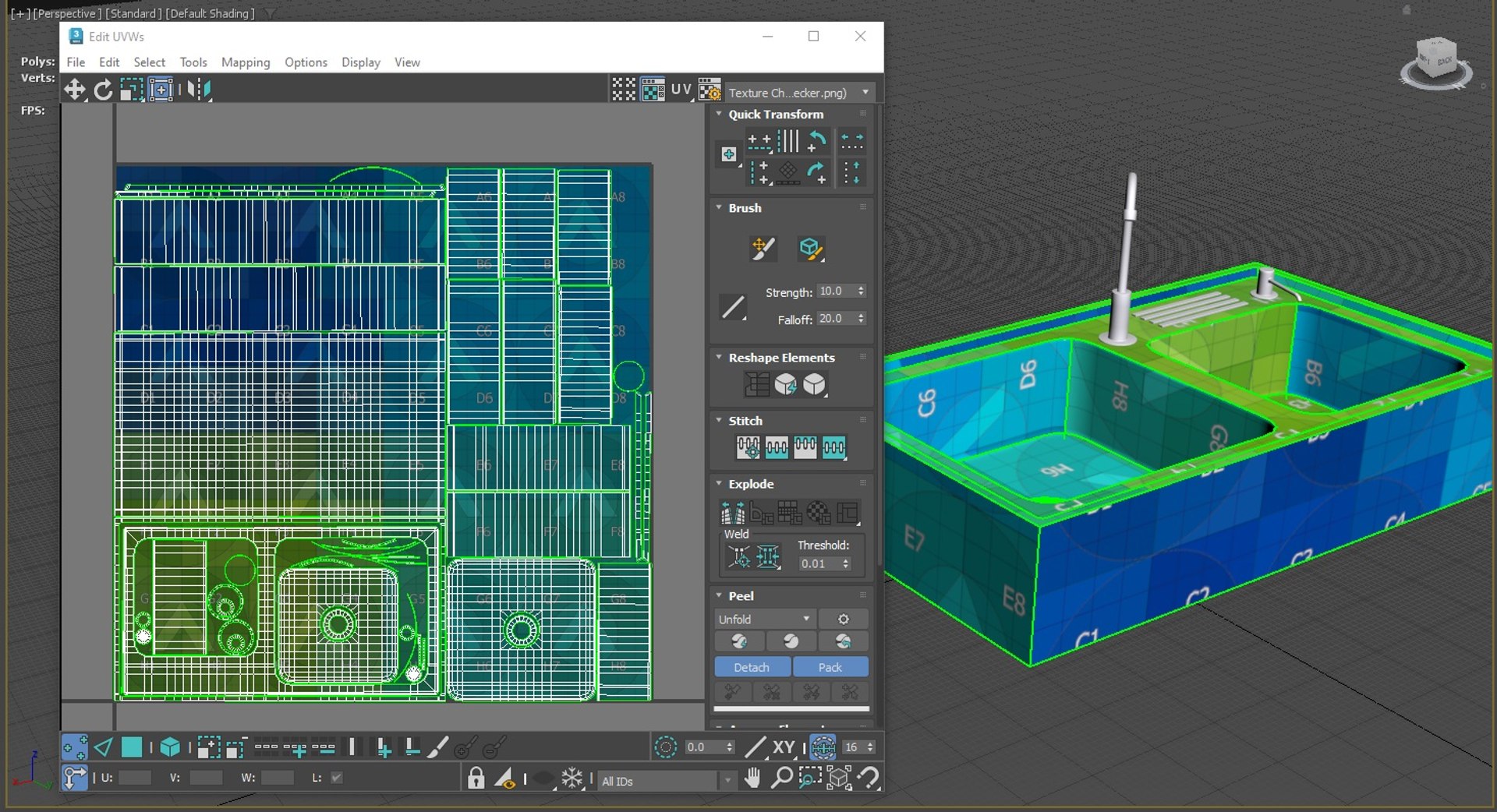The image size is (1497, 812).
Task: Click the [Default Shading] viewport label
Action: coord(210,13)
